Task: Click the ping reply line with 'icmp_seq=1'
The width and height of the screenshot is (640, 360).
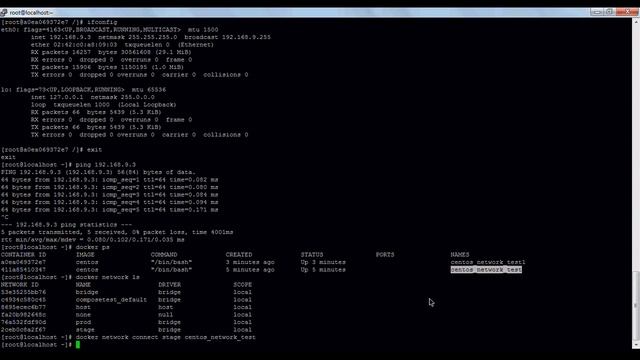Action: (x=109, y=180)
